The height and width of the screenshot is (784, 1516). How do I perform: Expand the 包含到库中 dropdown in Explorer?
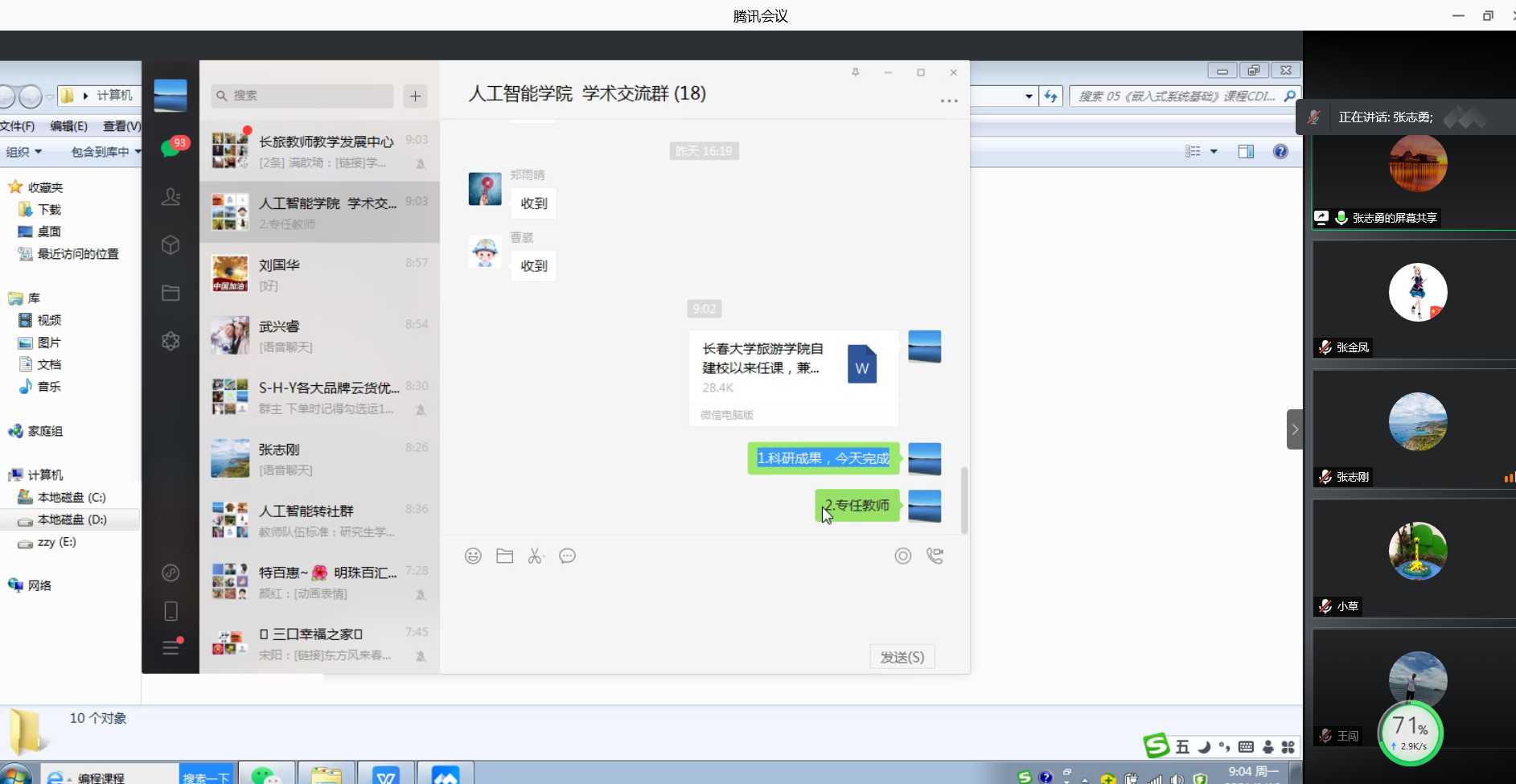pos(105,151)
